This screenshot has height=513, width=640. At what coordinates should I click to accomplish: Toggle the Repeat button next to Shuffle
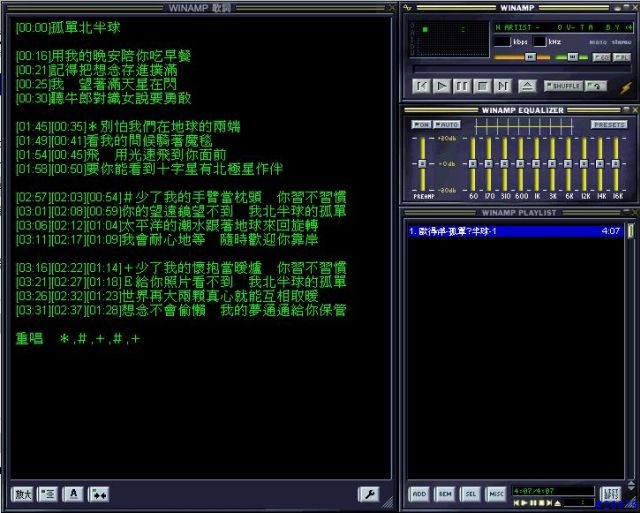click(x=596, y=86)
